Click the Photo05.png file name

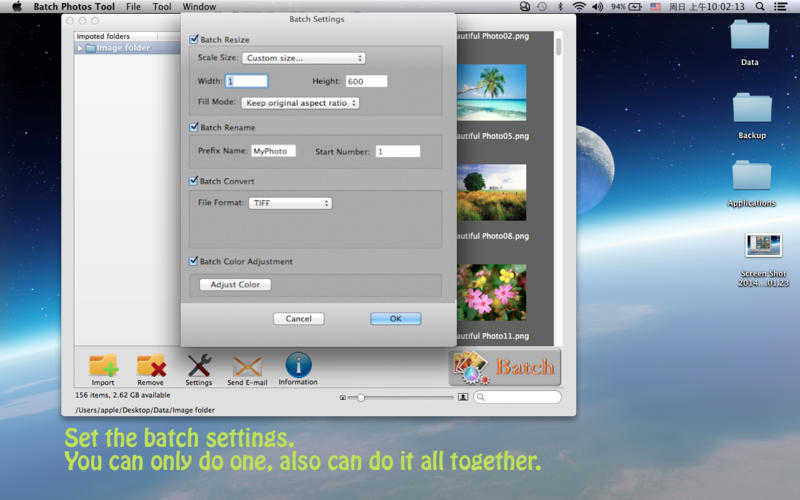493,136
